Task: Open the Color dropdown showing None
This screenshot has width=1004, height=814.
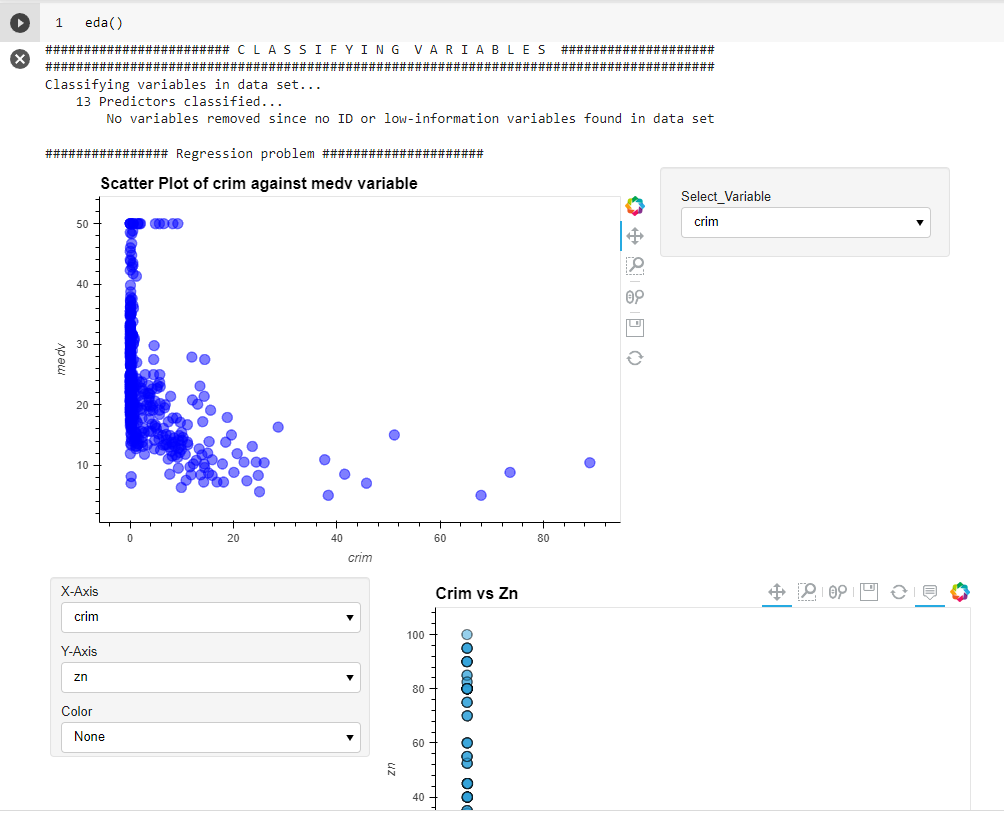Action: [x=210, y=737]
